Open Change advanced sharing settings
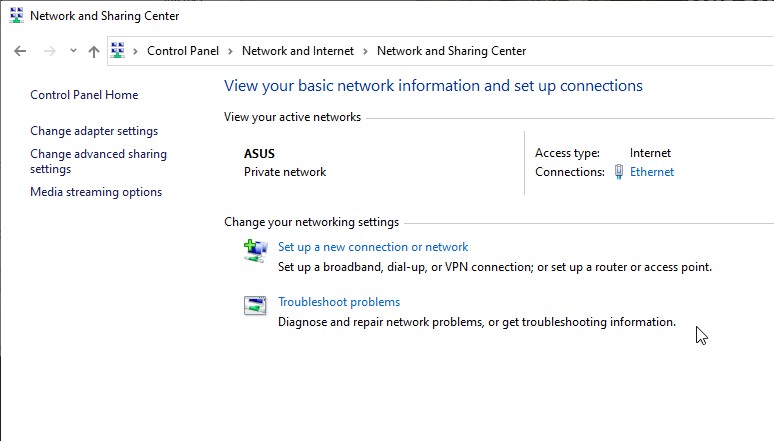The image size is (774, 441). tap(99, 161)
